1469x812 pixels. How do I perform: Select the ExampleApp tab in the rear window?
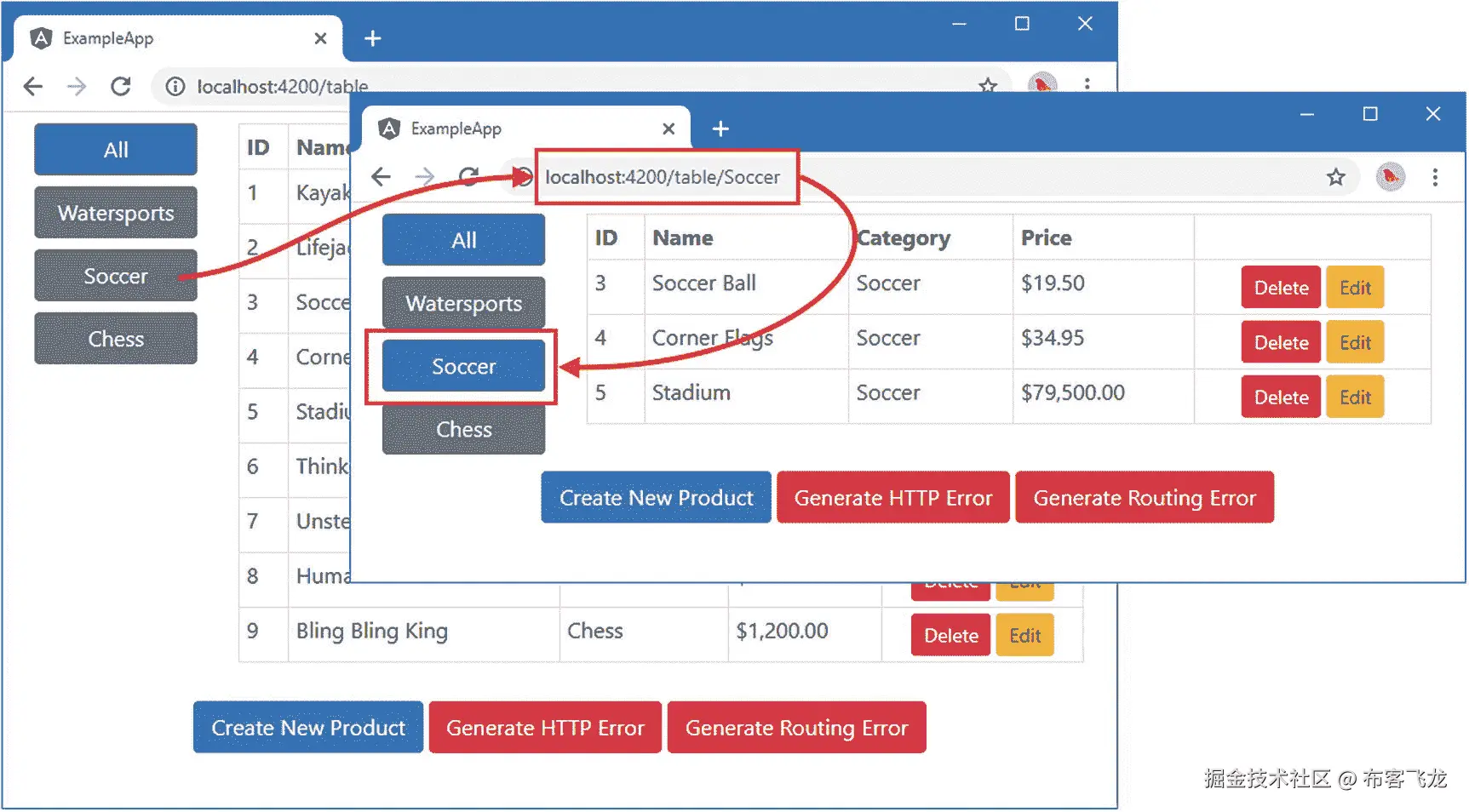click(178, 38)
